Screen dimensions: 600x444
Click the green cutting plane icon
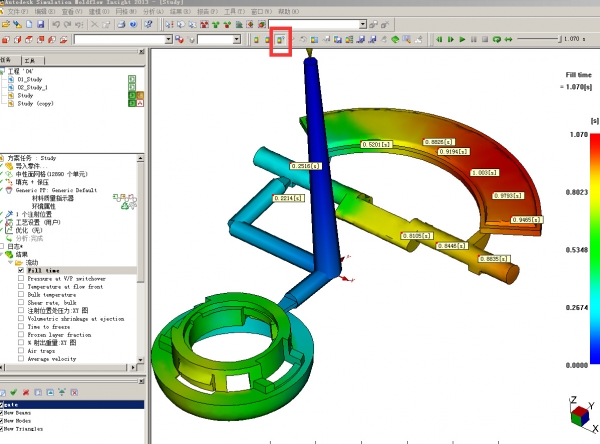(395, 39)
